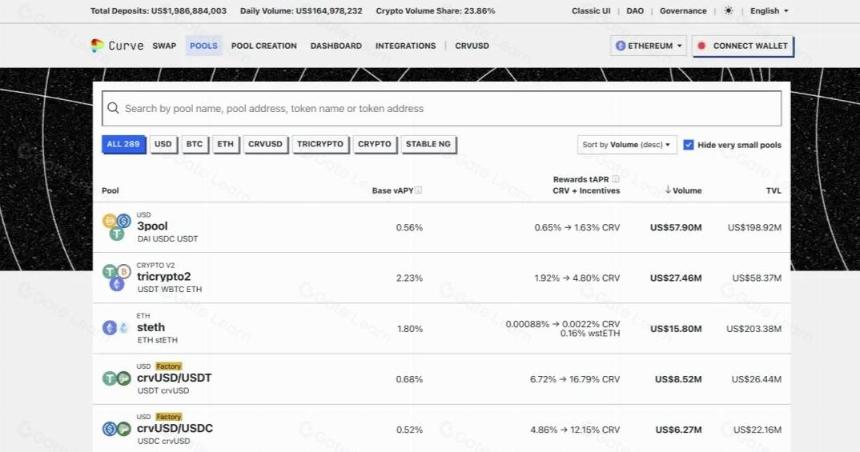Open the crvUSD/USDT pool
This screenshot has width=860, height=452.
point(442,378)
